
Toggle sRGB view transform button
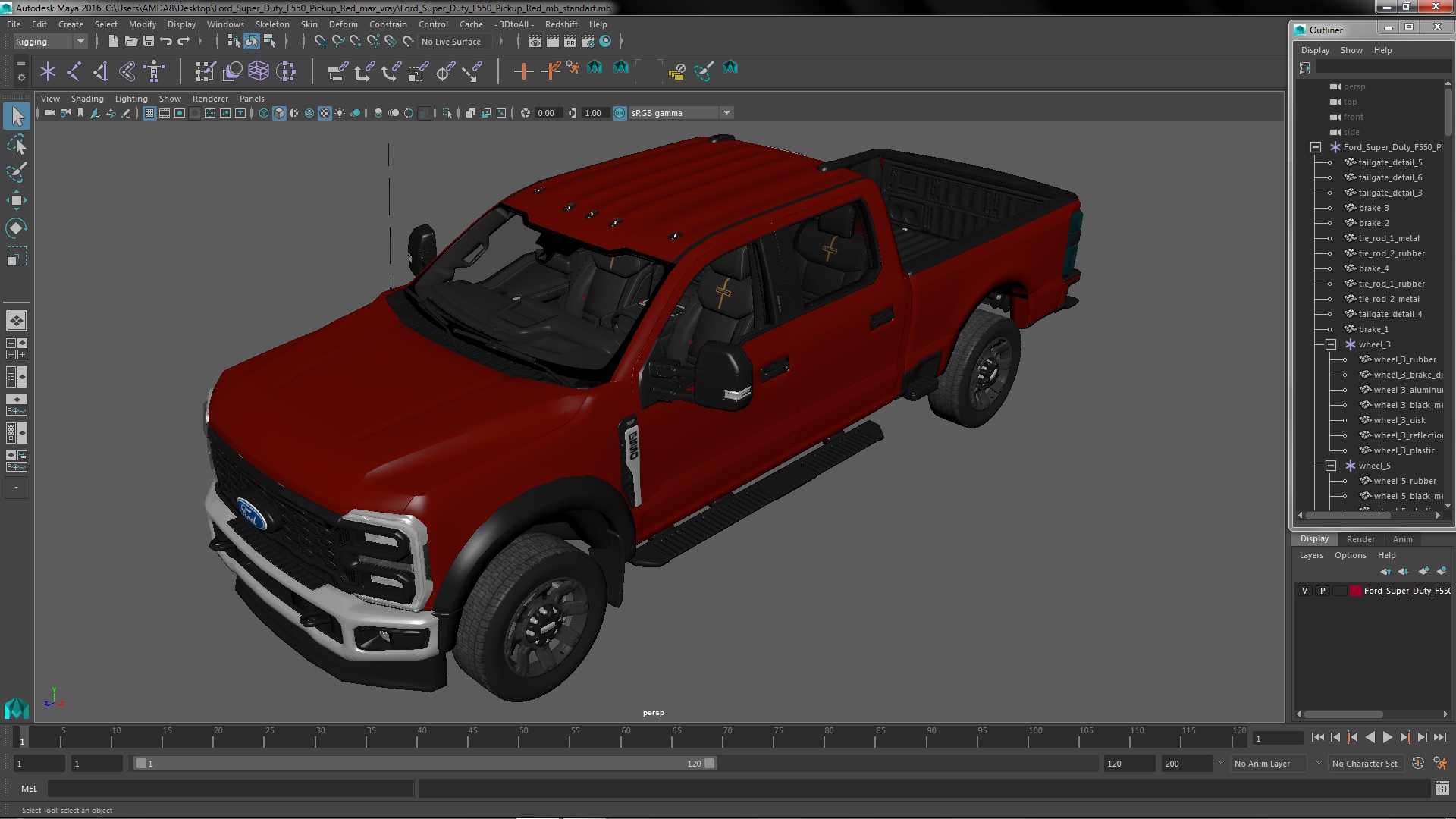(620, 113)
